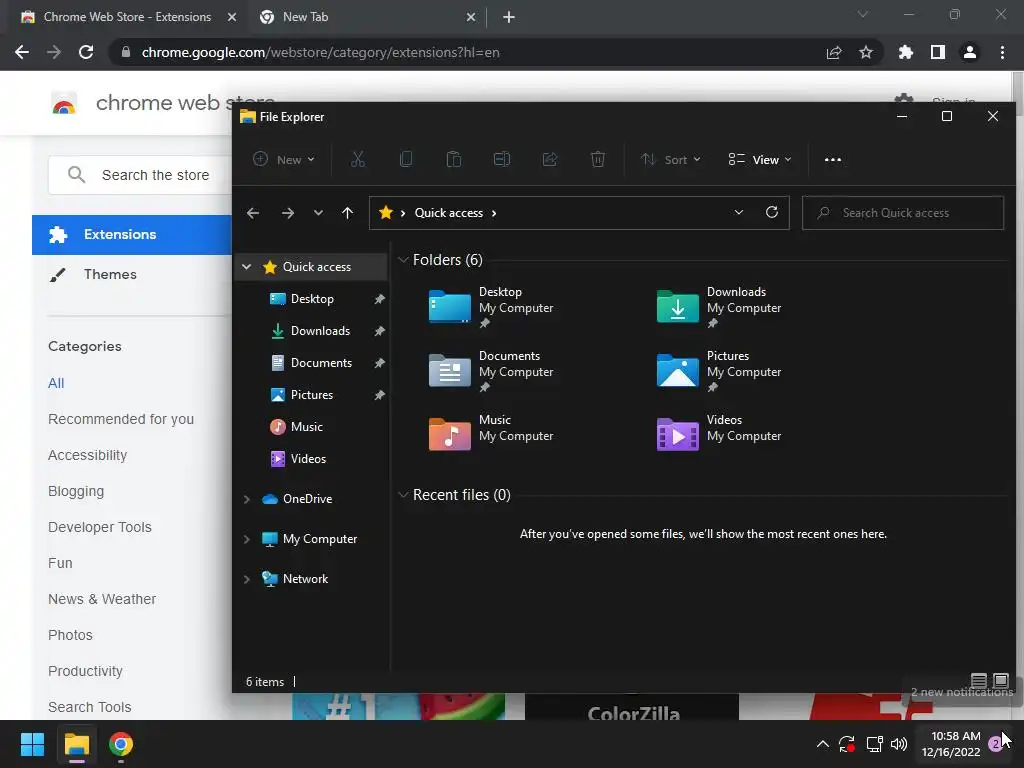Open Recommended for you category
Screen dimensions: 1024x768
pyautogui.click(x=121, y=419)
